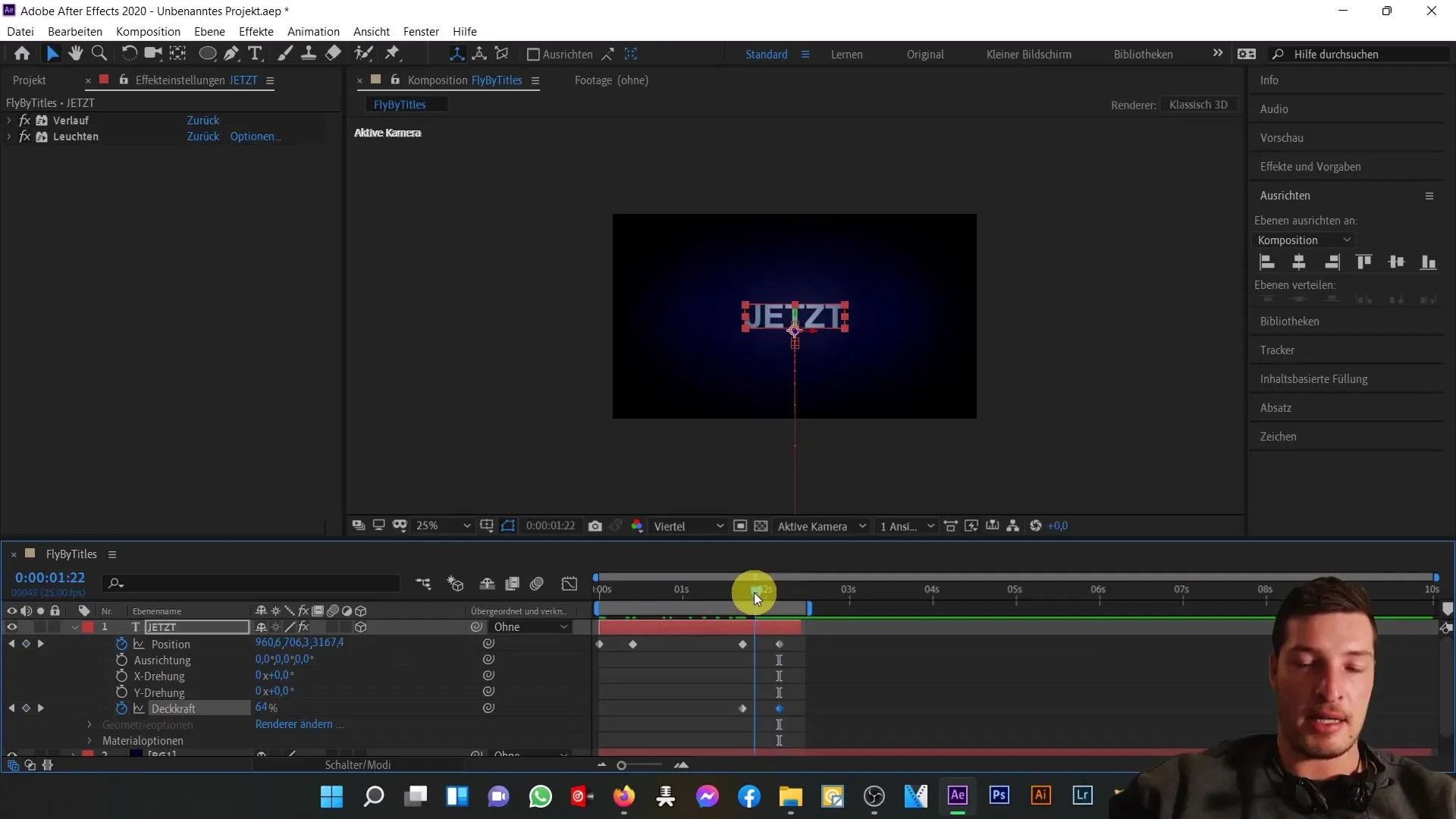This screenshot has height=819, width=1456.
Task: Open the Animation menu
Action: (313, 31)
